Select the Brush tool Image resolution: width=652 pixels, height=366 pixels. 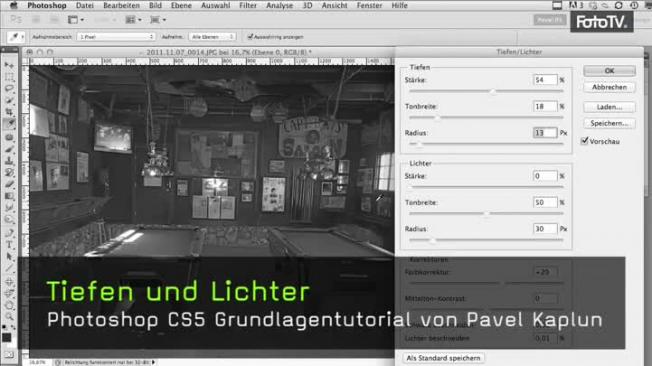(9, 148)
